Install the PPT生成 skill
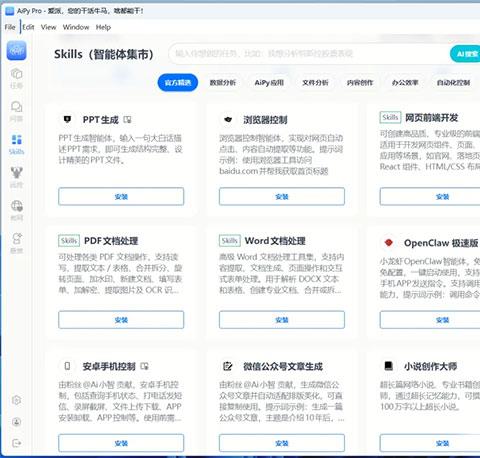 pyautogui.click(x=121, y=197)
